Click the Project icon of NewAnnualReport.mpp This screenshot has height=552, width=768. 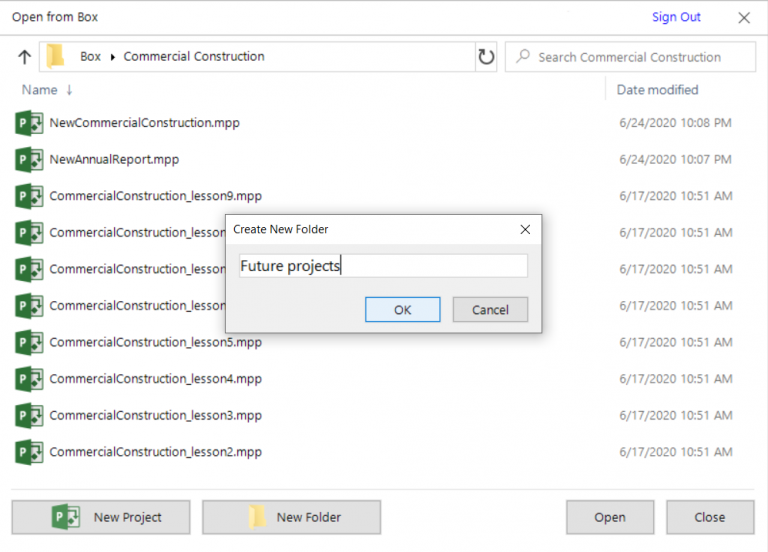click(29, 160)
